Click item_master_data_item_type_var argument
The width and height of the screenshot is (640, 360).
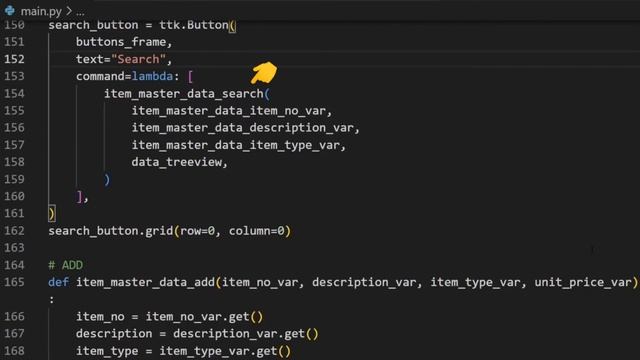point(236,145)
